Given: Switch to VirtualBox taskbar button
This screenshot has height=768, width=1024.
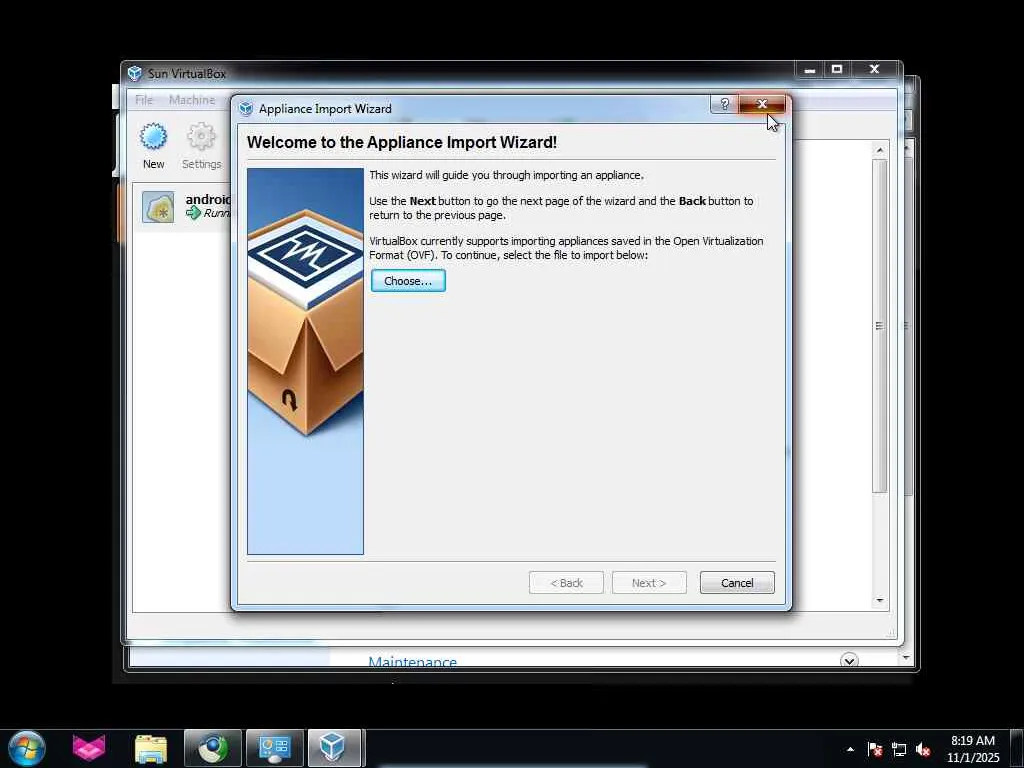Looking at the screenshot, I should (334, 748).
